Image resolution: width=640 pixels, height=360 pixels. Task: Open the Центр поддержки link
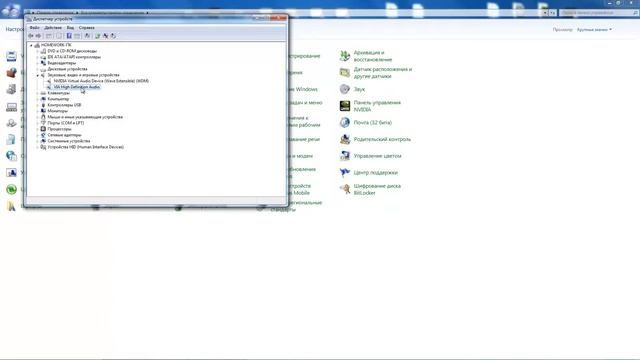pyautogui.click(x=376, y=173)
